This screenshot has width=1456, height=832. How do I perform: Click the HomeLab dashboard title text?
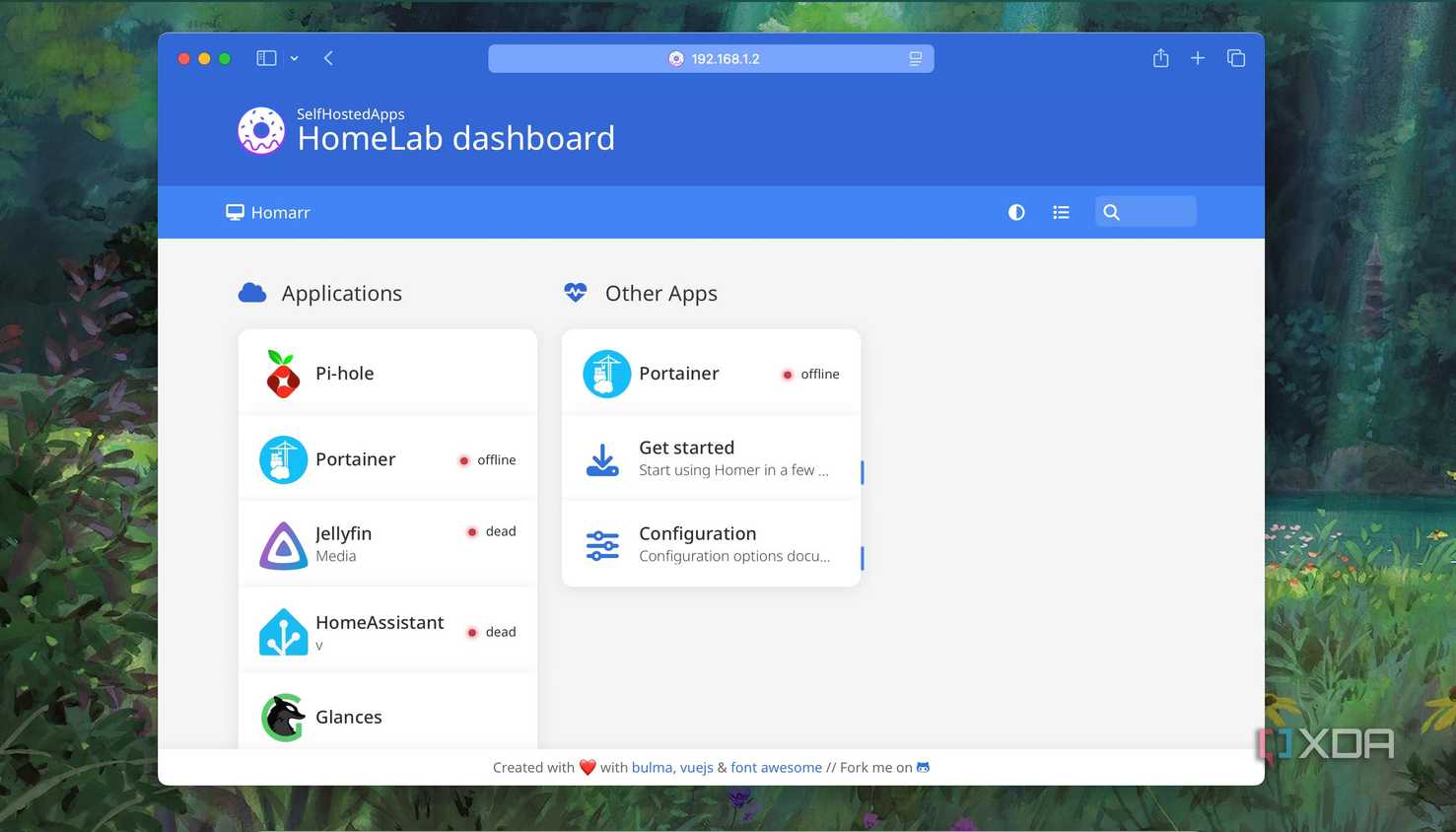tap(456, 138)
